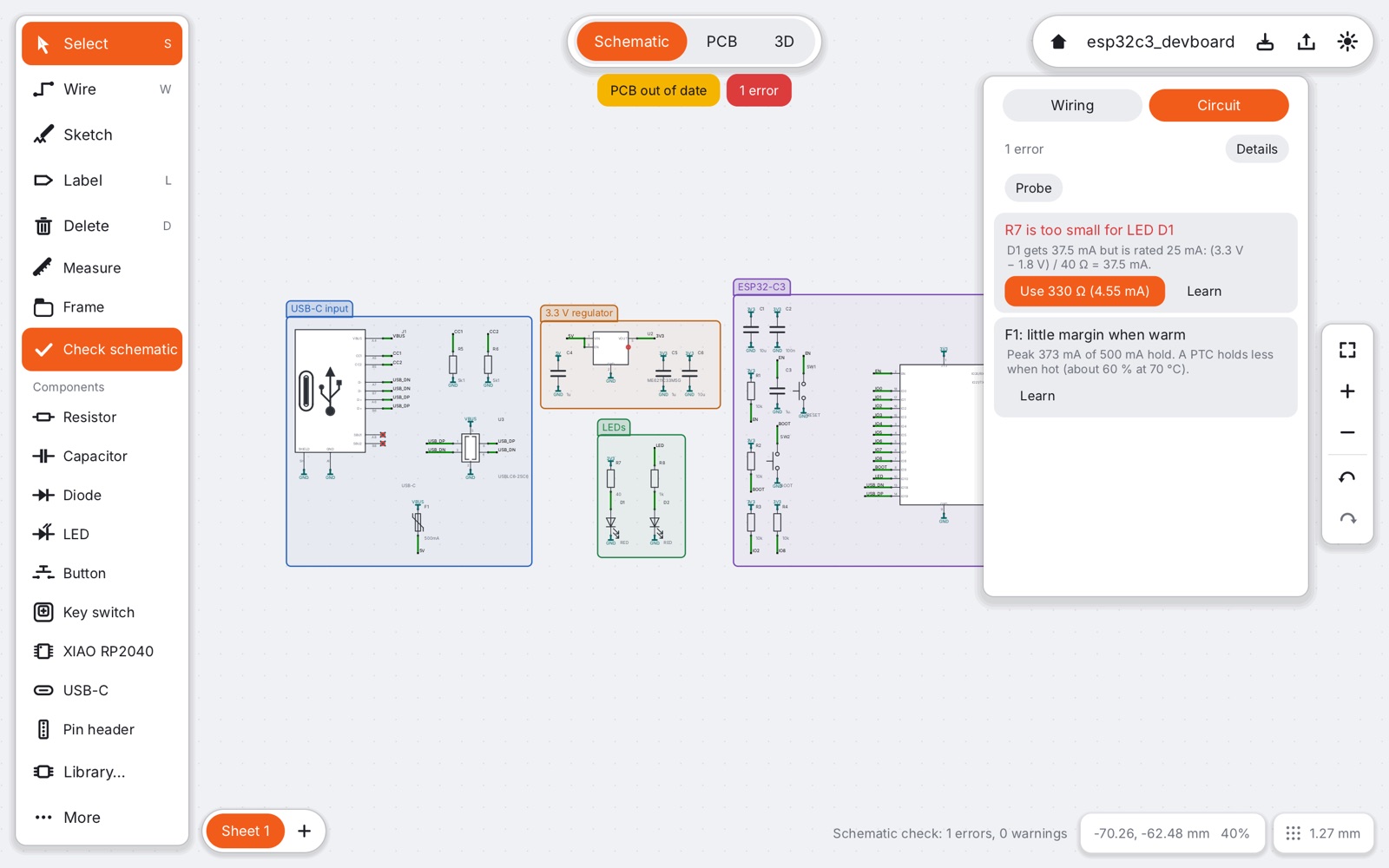Activate the Label tool

[x=102, y=181]
